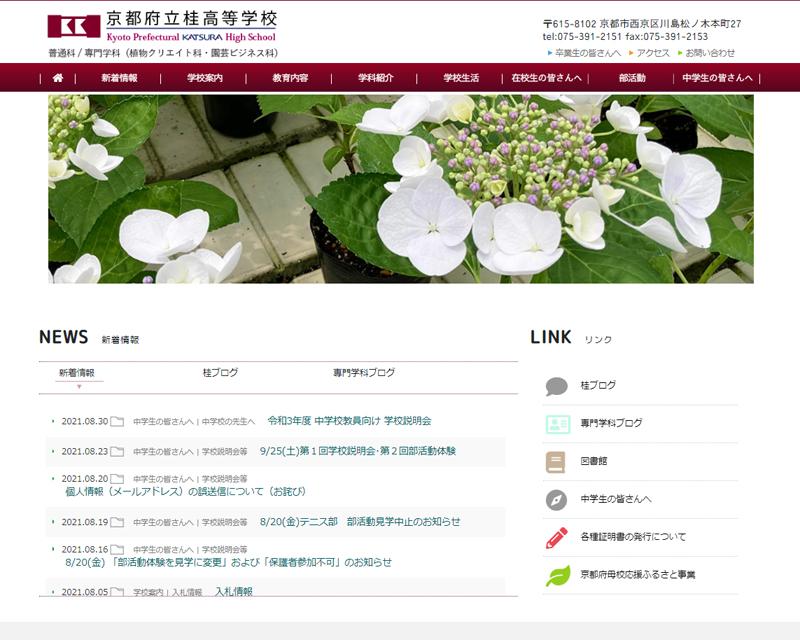This screenshot has width=800, height=640.
Task: Click the 専門学科ブログ card icon
Action: 557,424
